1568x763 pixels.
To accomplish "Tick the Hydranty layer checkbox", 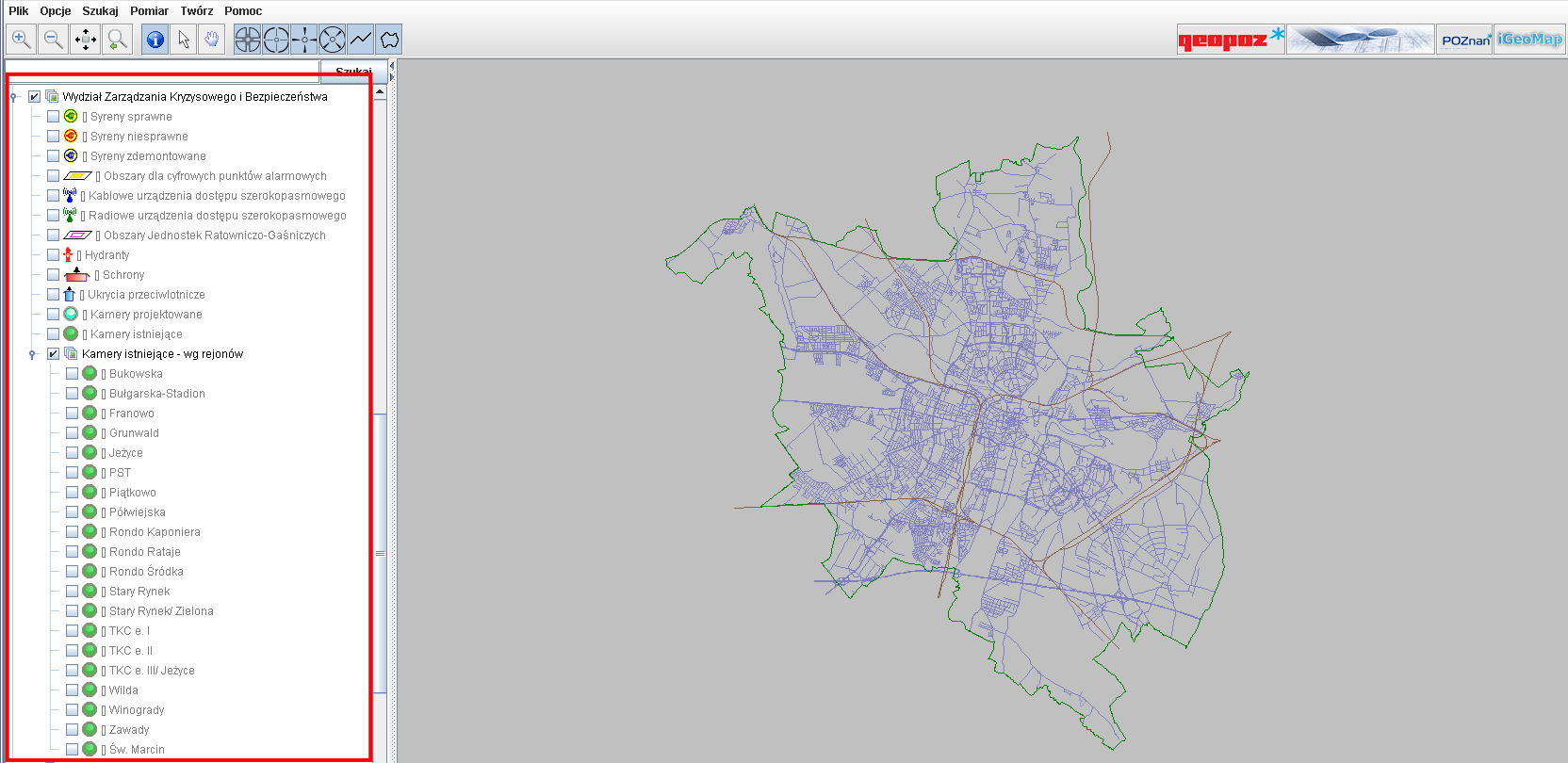I will pos(54,255).
